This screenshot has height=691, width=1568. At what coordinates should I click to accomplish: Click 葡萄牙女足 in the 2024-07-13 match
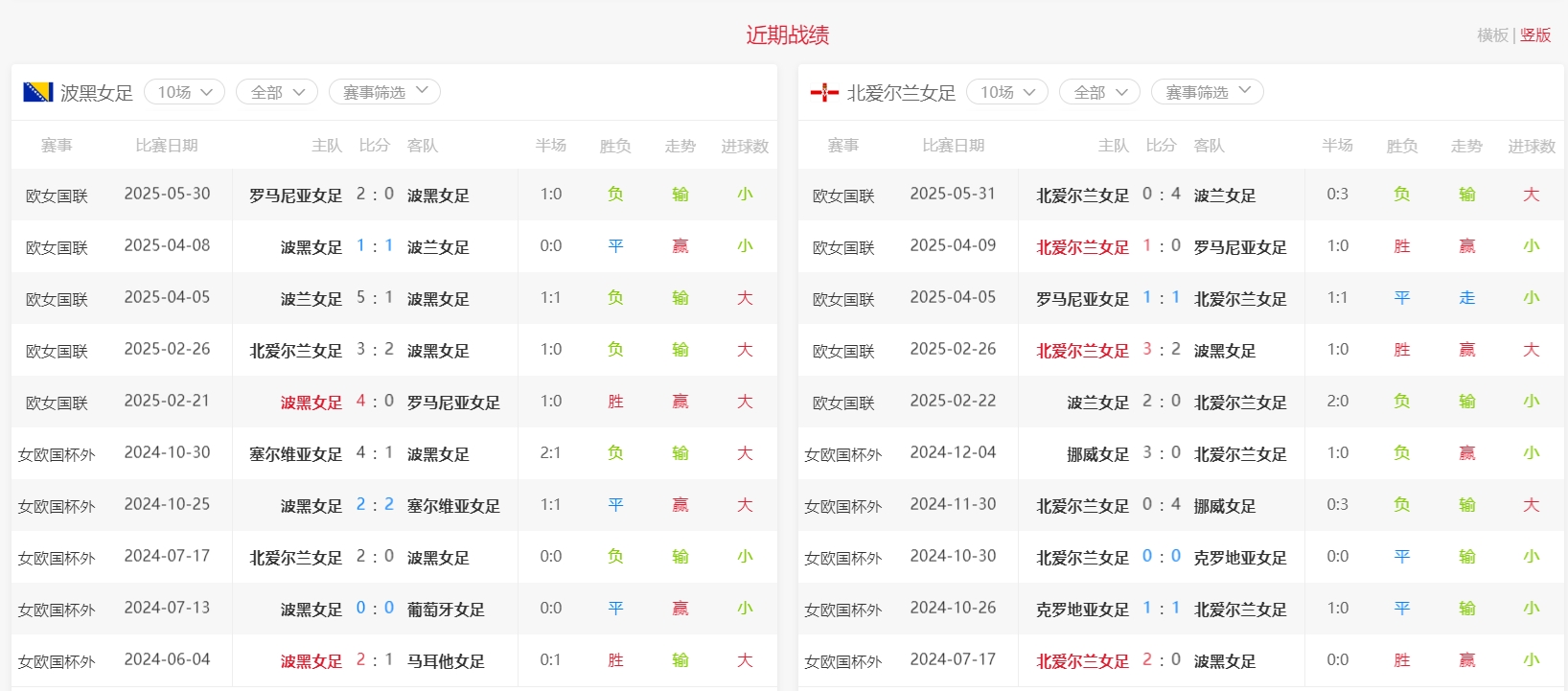click(x=446, y=610)
